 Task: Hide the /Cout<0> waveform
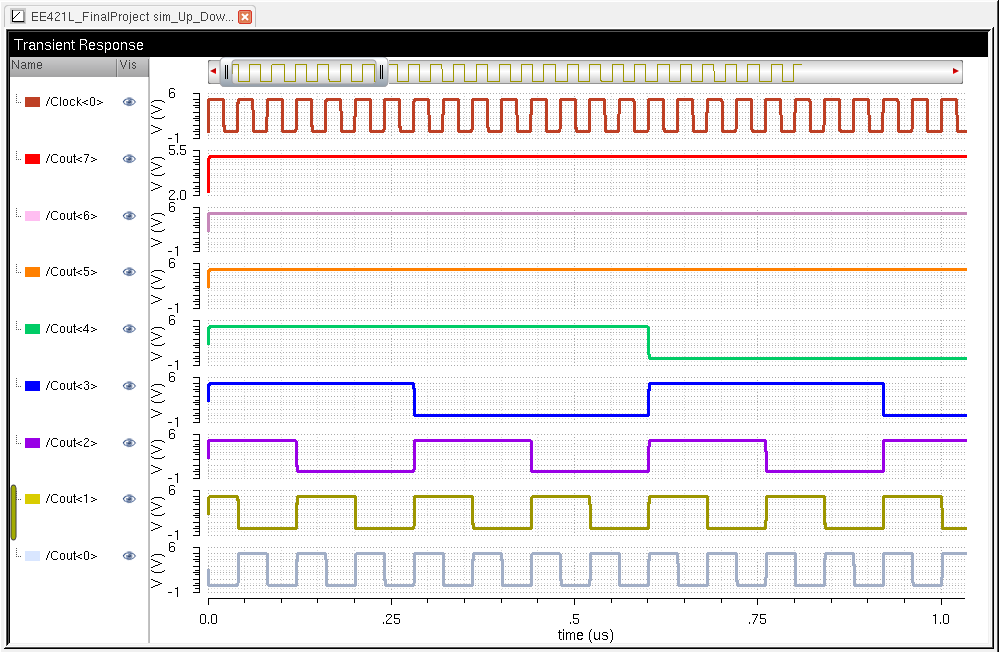click(128, 556)
